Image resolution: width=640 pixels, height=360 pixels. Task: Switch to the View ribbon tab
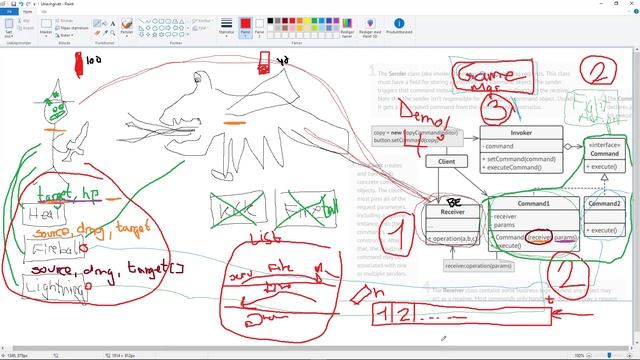[44, 11]
